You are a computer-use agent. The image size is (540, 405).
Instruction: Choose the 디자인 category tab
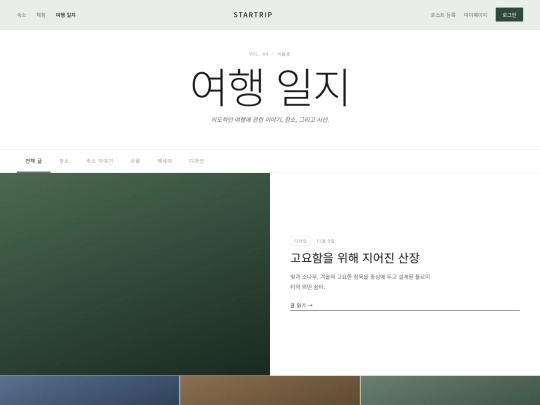point(197,161)
